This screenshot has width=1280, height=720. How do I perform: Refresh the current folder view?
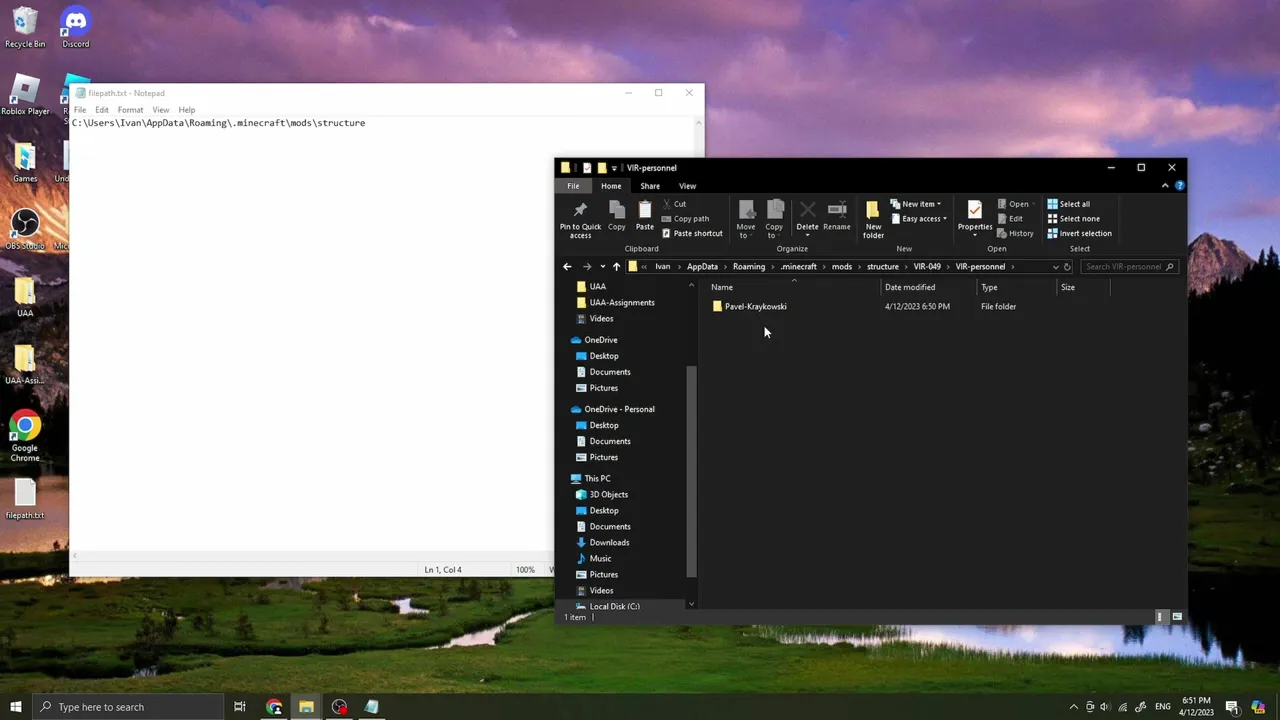(1067, 267)
